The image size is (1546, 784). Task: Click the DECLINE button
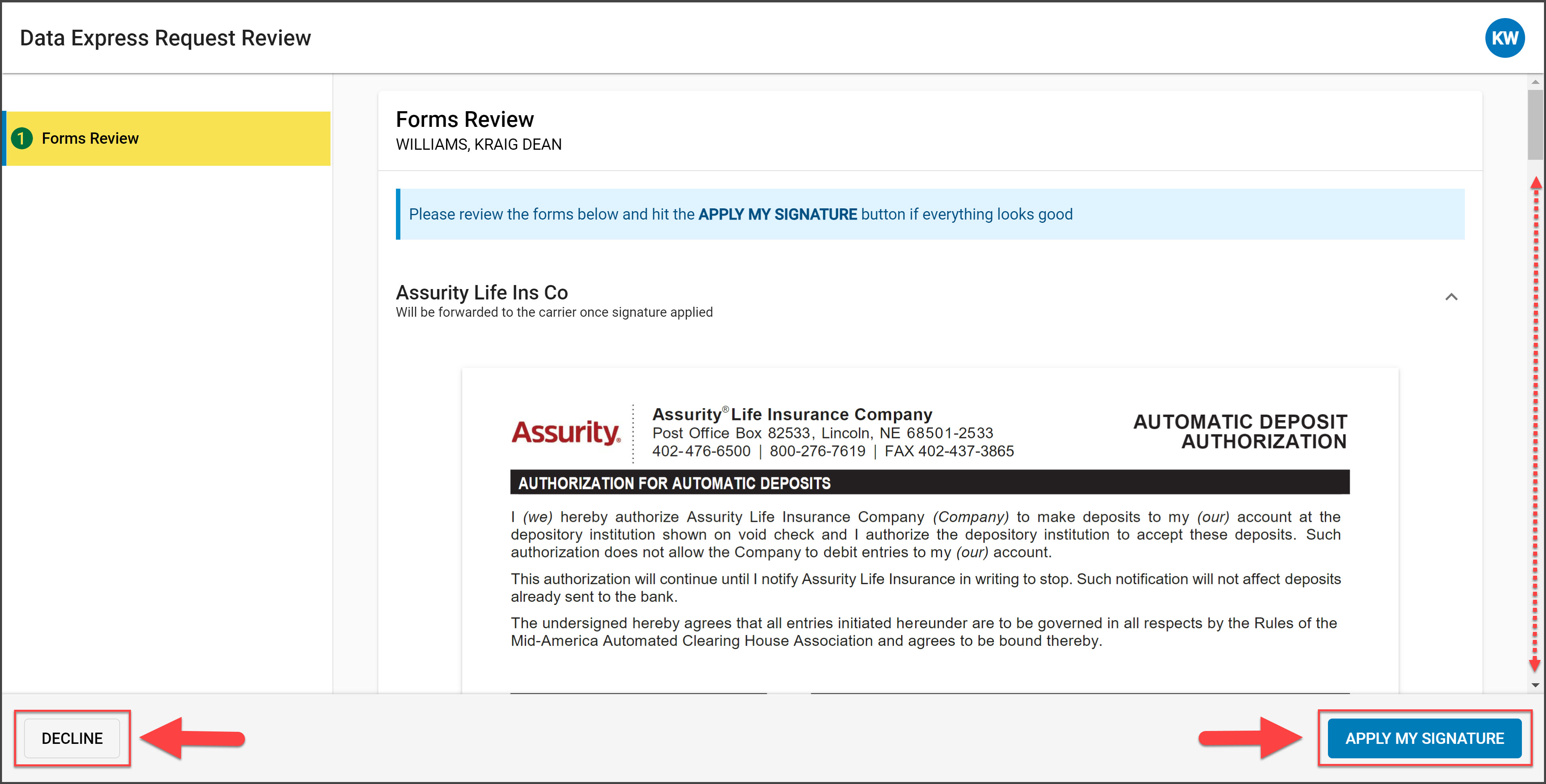coord(72,738)
